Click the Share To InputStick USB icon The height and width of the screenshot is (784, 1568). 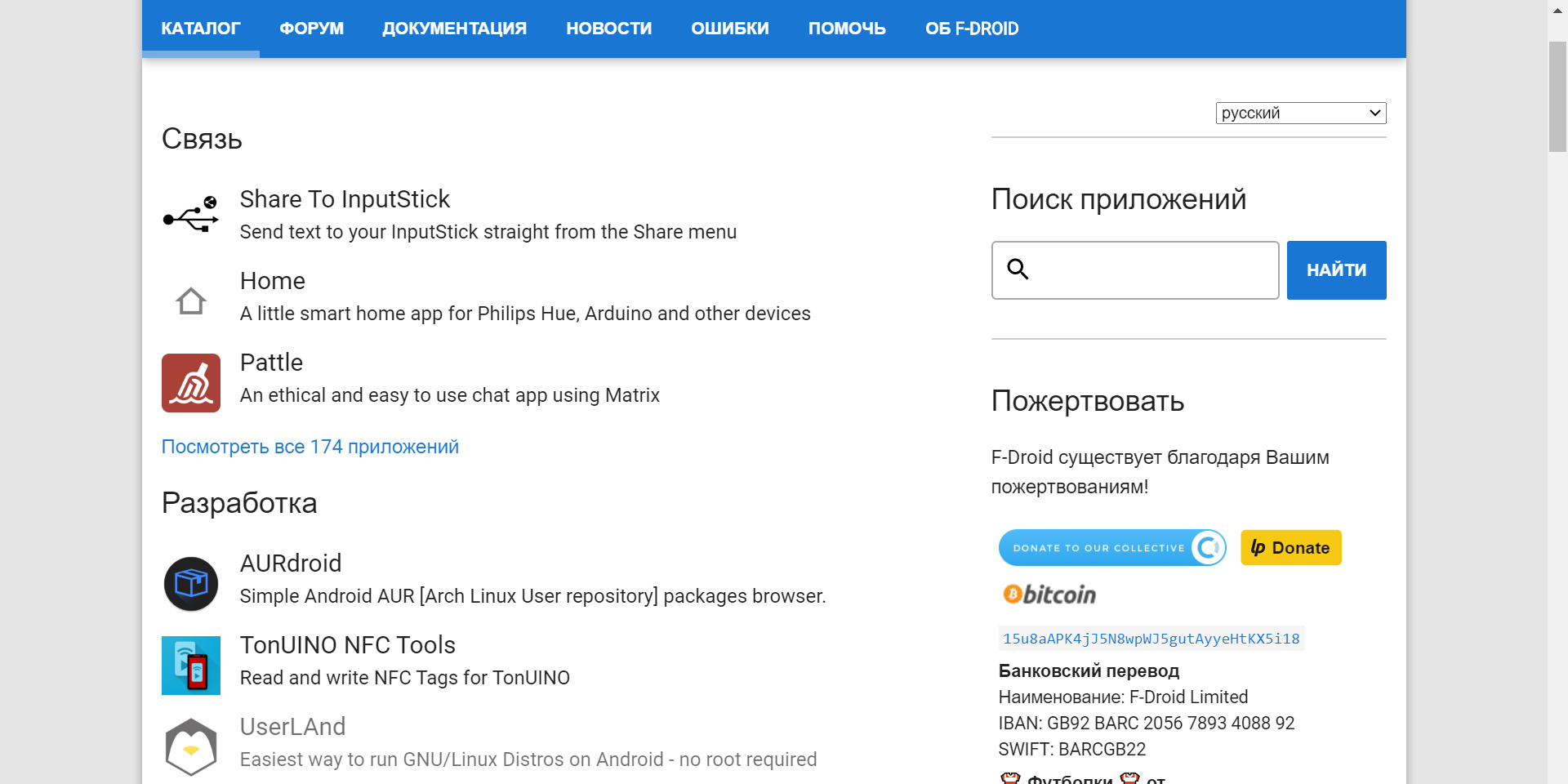click(x=190, y=216)
